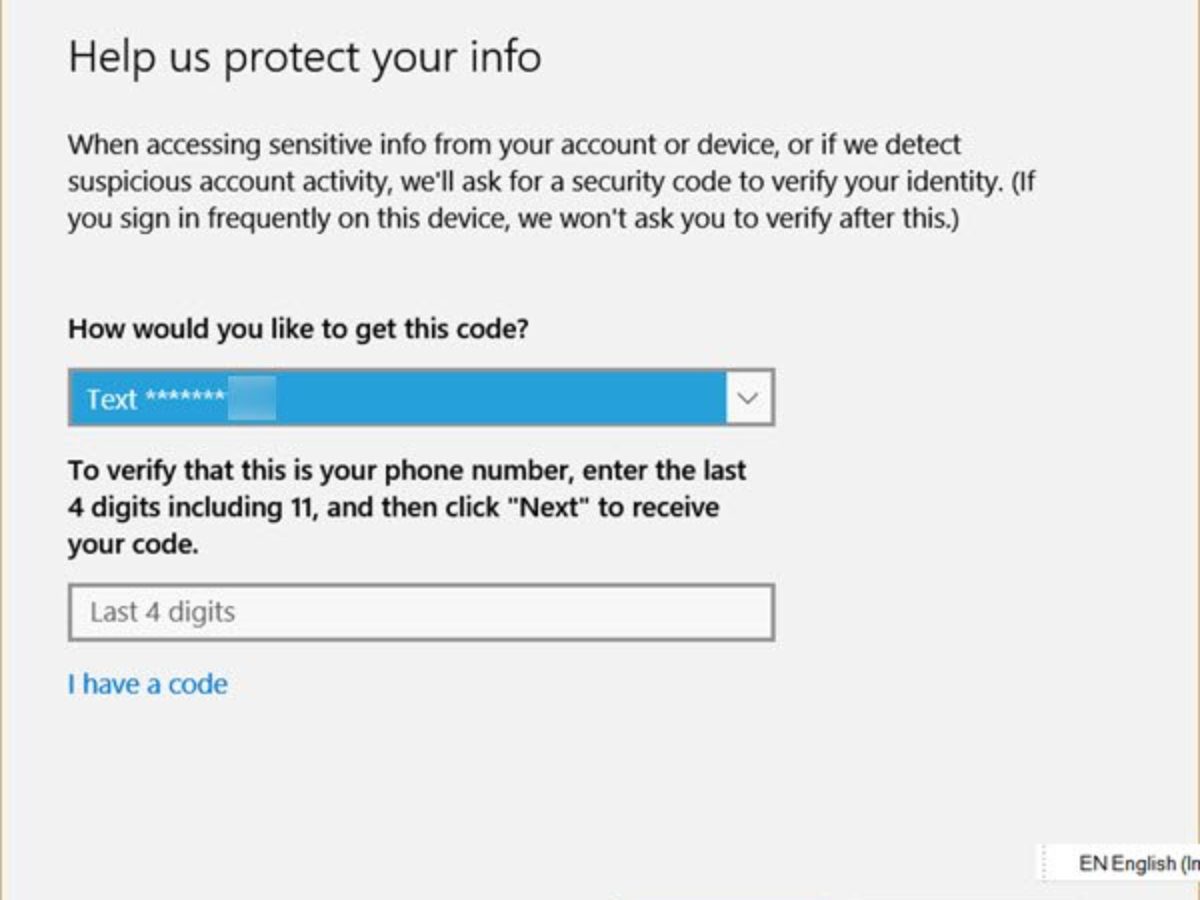Open the EN English language indicator

tap(1136, 862)
